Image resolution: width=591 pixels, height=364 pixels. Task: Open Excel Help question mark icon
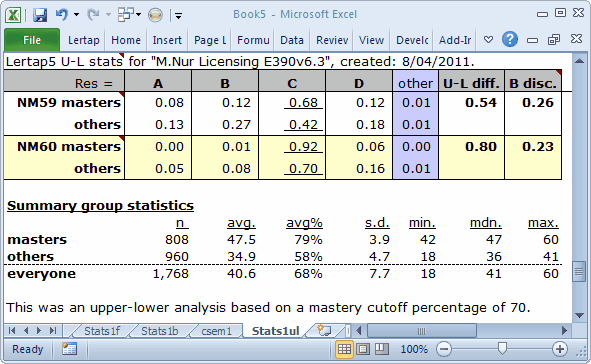pos(510,39)
